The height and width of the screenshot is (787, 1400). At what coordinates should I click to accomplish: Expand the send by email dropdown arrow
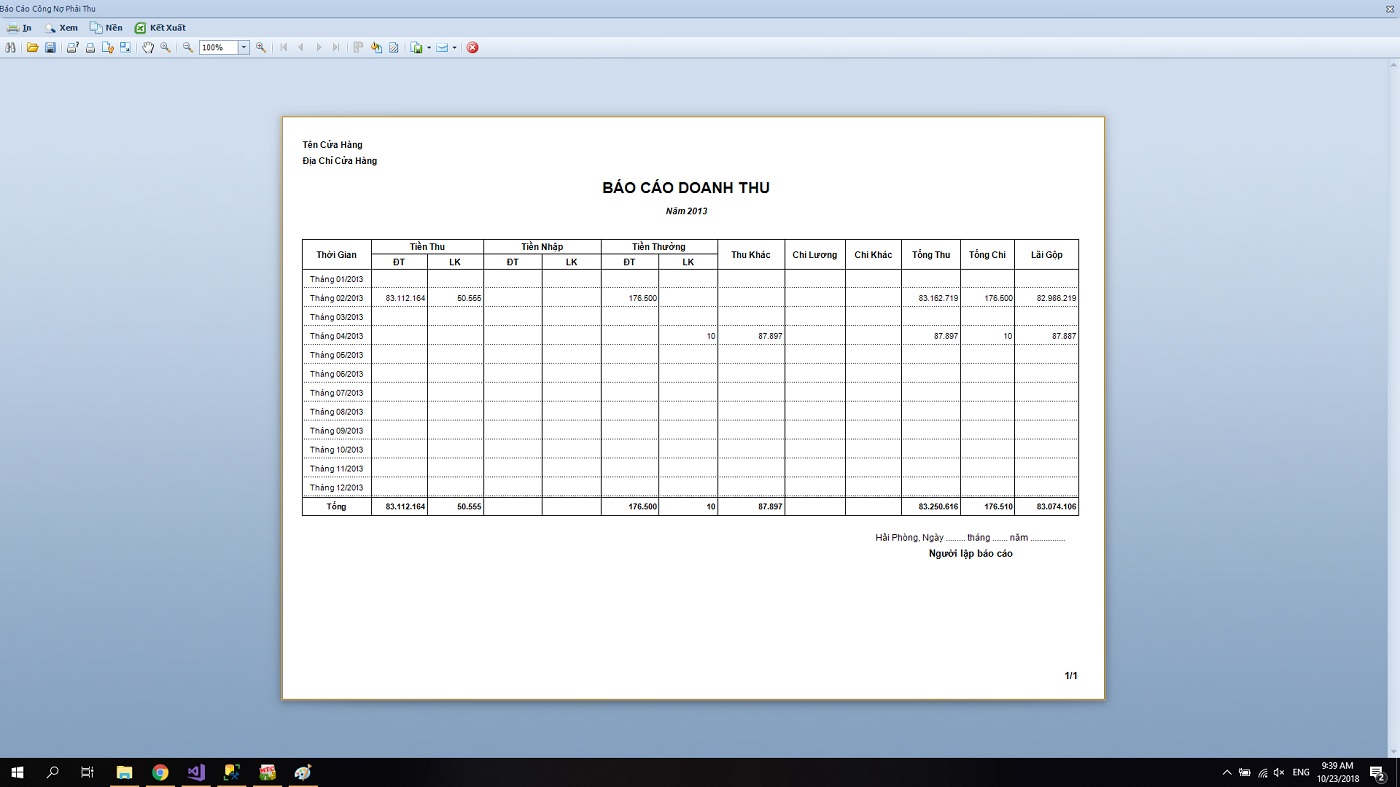(x=454, y=47)
